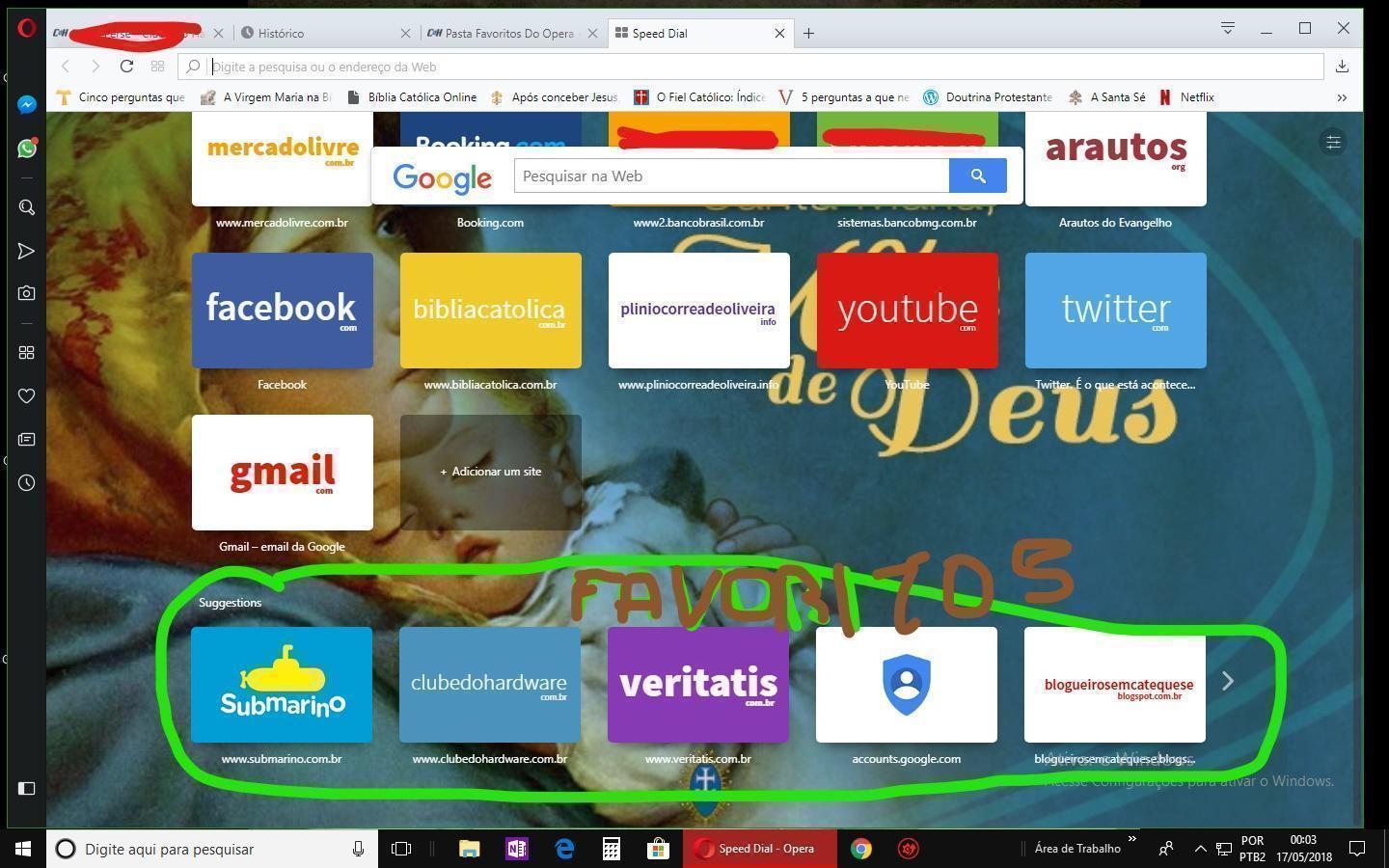1389x868 pixels.
Task: Reload the current page
Action: click(126, 66)
